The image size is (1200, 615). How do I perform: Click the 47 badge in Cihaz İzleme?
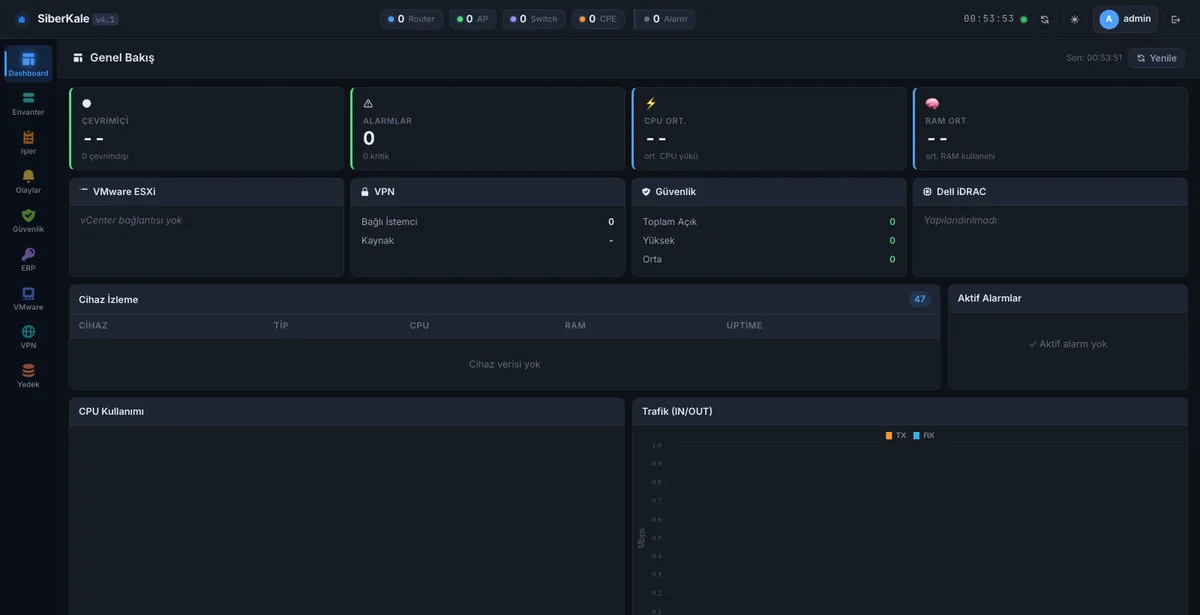pyautogui.click(x=920, y=299)
